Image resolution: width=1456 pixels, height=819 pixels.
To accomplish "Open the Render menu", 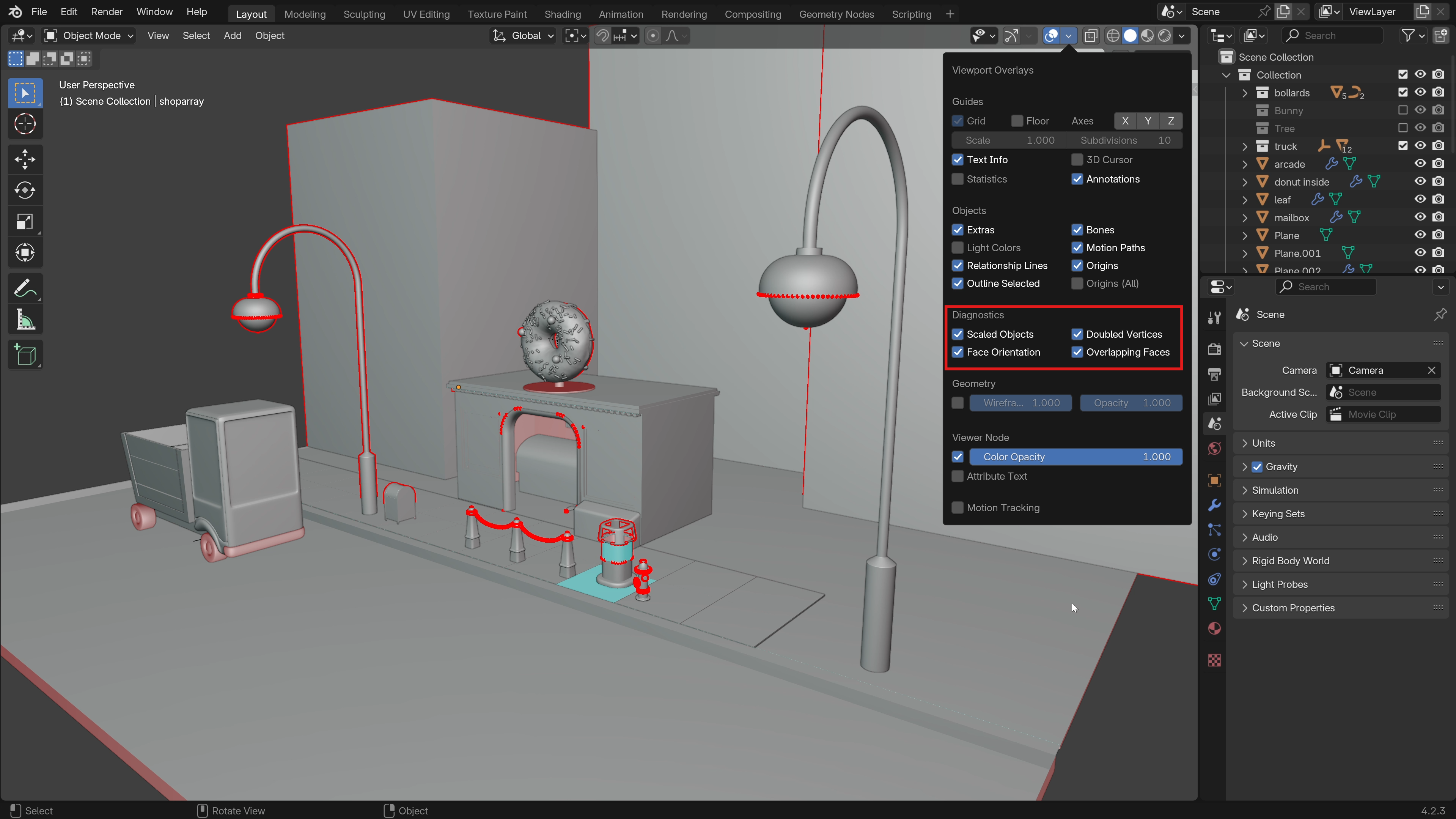I will click(106, 11).
